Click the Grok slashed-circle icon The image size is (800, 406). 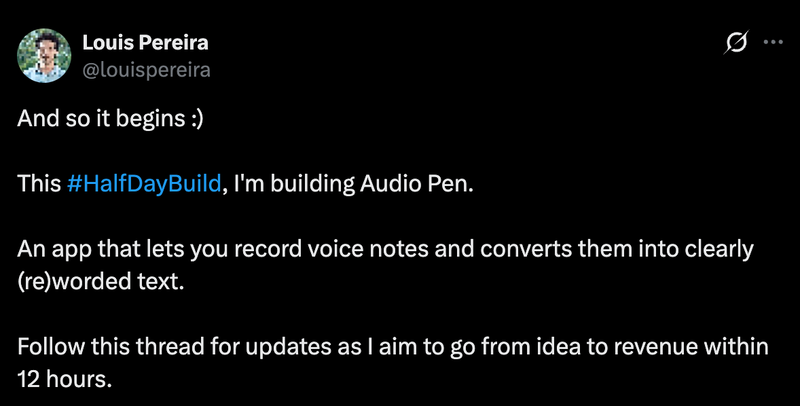(735, 44)
